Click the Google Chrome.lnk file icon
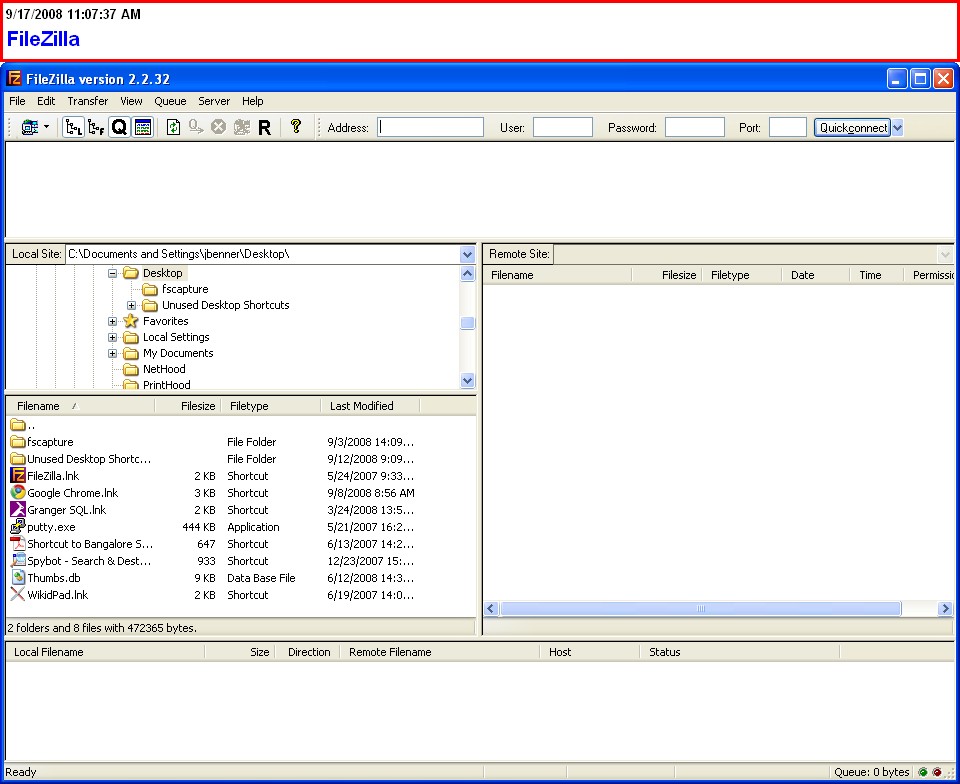960x784 pixels. click(18, 493)
